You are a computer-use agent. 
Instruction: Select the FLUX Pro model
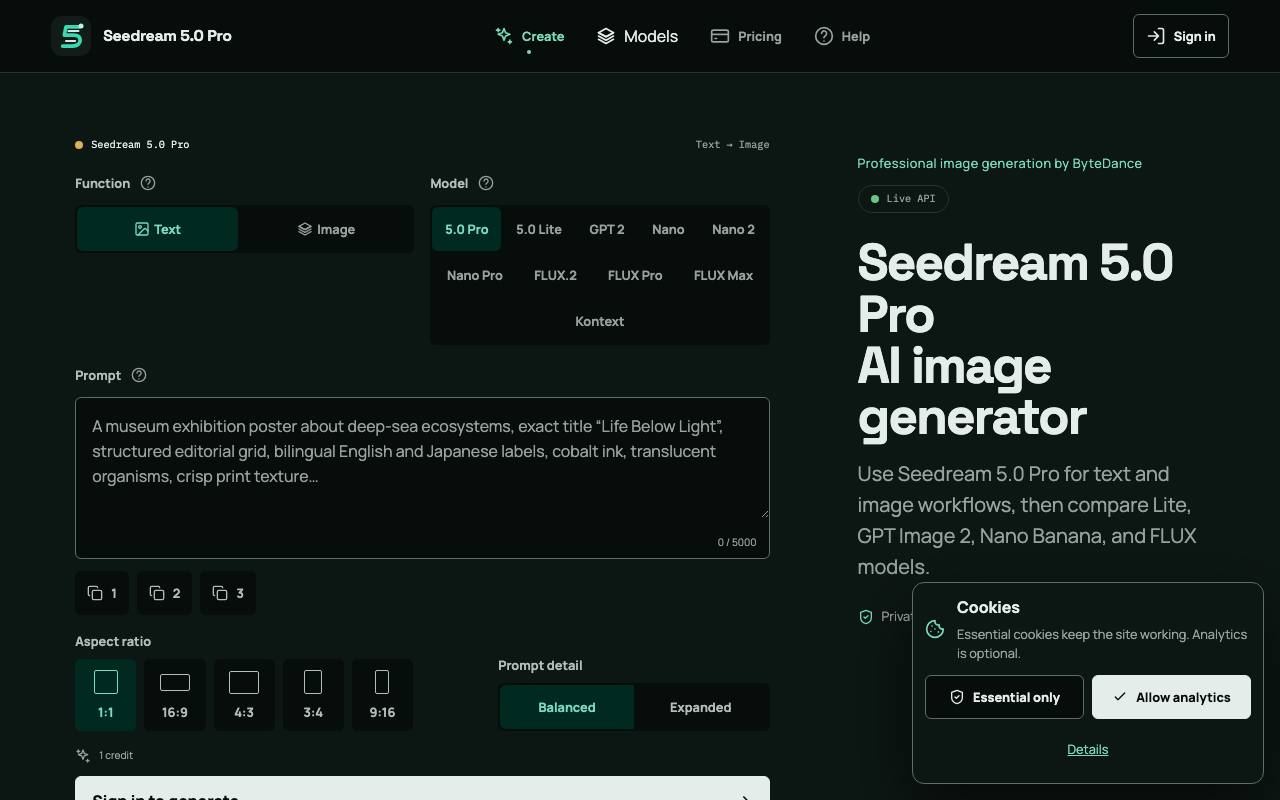click(x=635, y=275)
